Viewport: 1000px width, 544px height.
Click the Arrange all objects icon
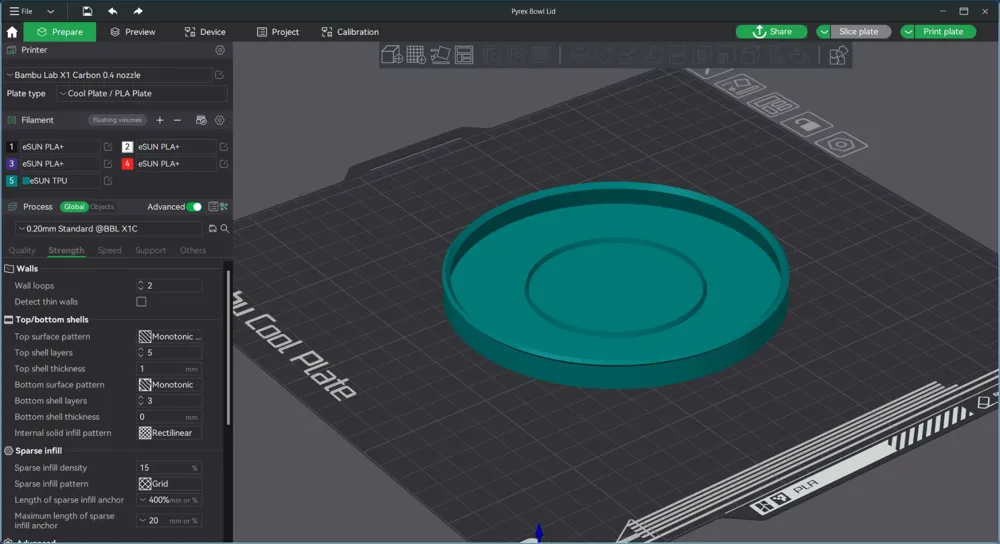pos(464,55)
